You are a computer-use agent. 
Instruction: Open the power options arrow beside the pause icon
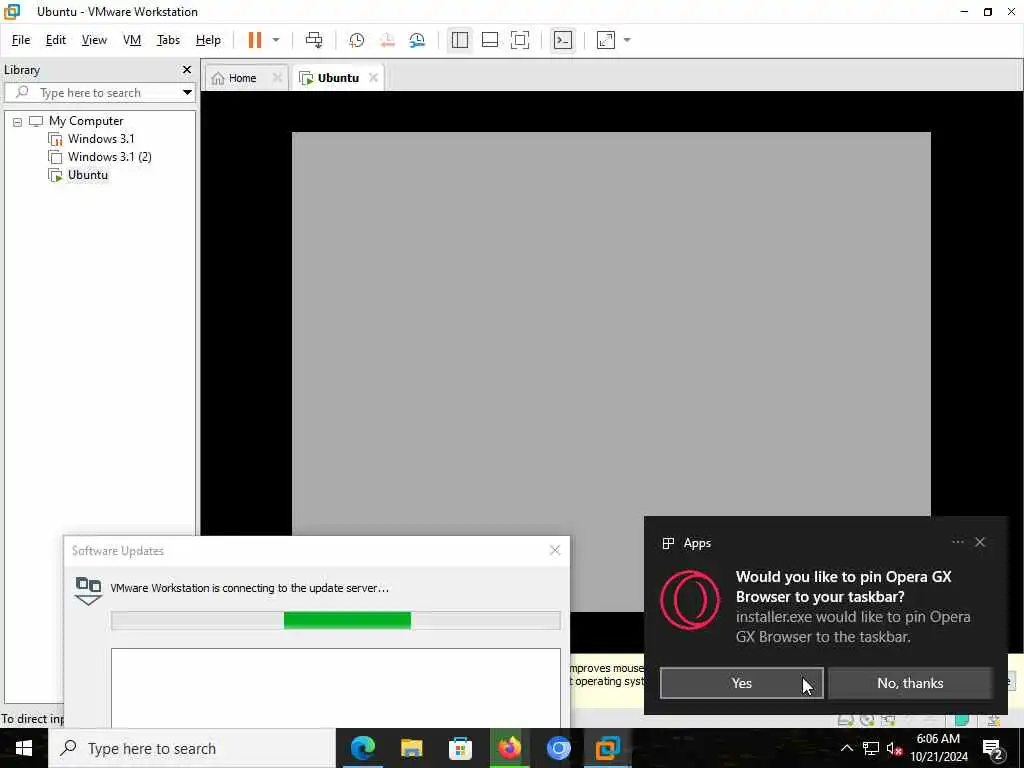[x=276, y=40]
